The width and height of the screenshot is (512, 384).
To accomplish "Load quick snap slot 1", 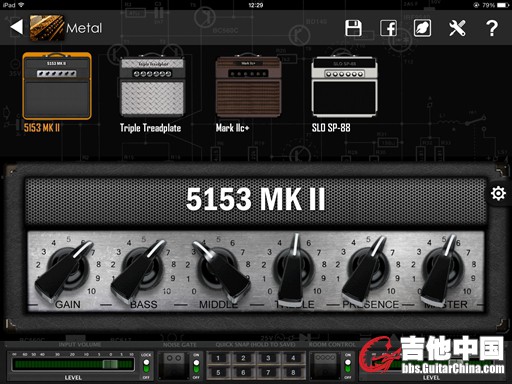I will (218, 358).
